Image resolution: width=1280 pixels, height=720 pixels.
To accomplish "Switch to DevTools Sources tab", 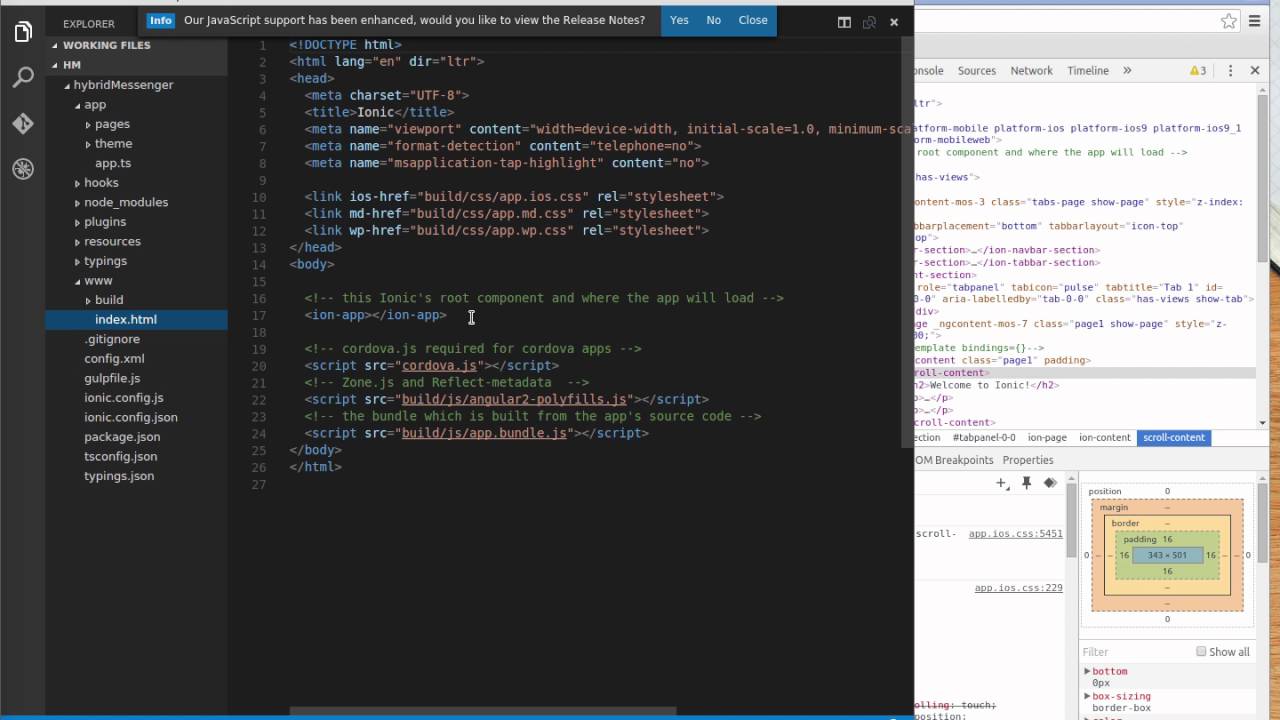I will [977, 70].
